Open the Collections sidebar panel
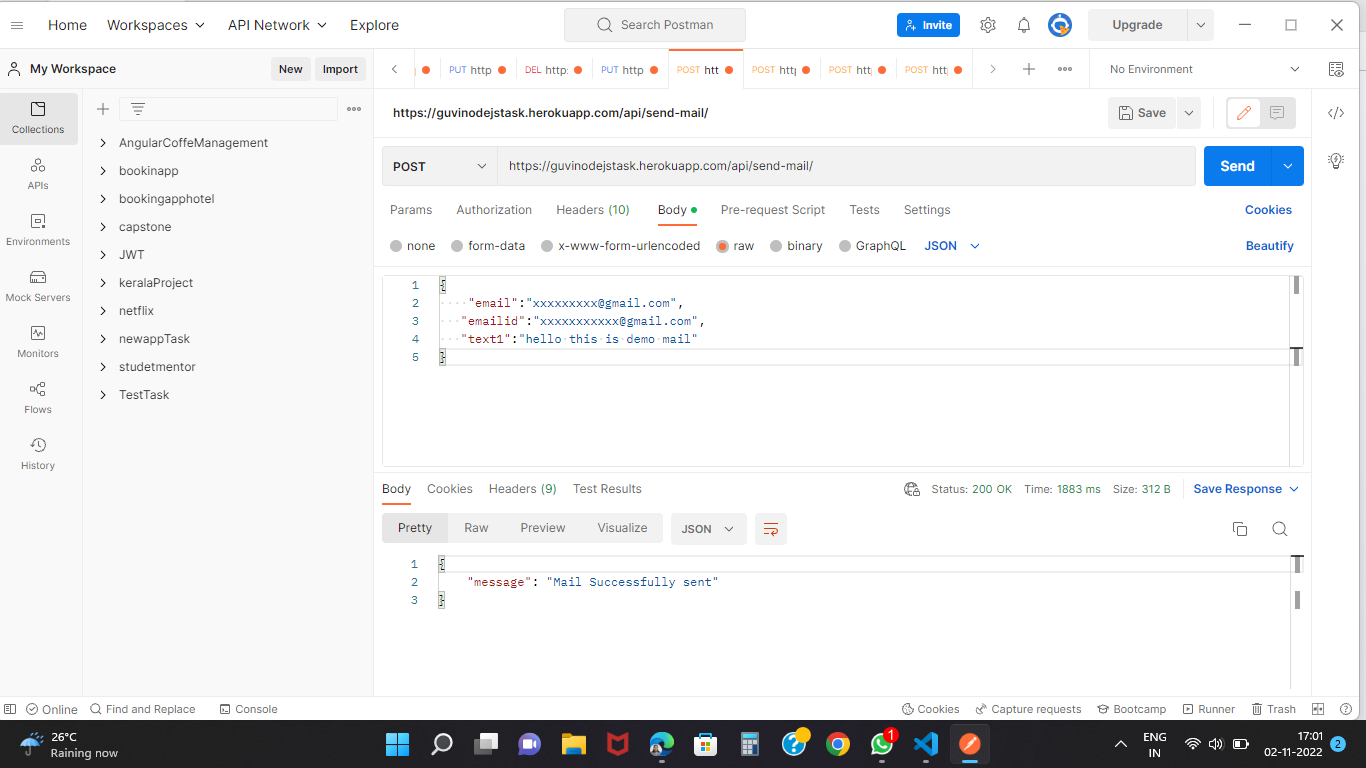The image size is (1366, 768). tap(38, 118)
